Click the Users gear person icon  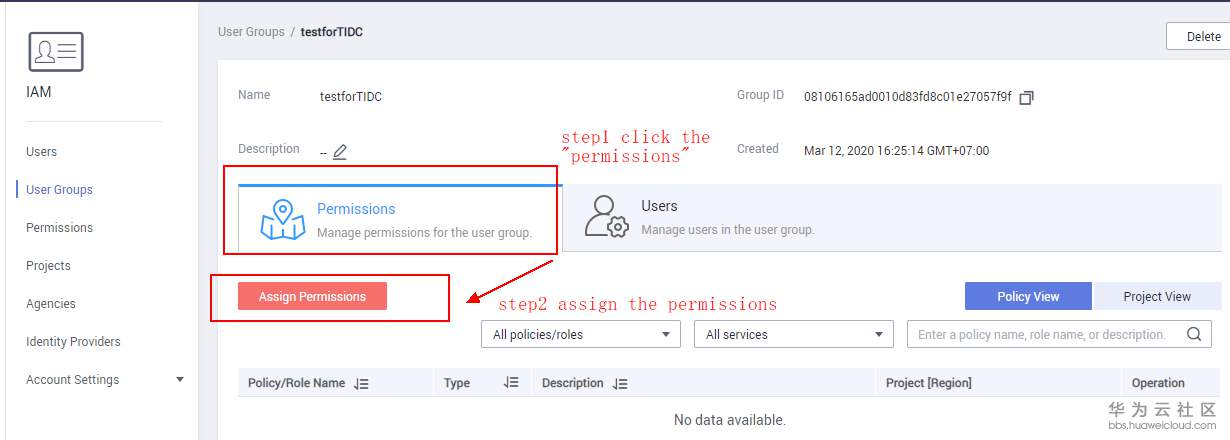pyautogui.click(x=606, y=217)
